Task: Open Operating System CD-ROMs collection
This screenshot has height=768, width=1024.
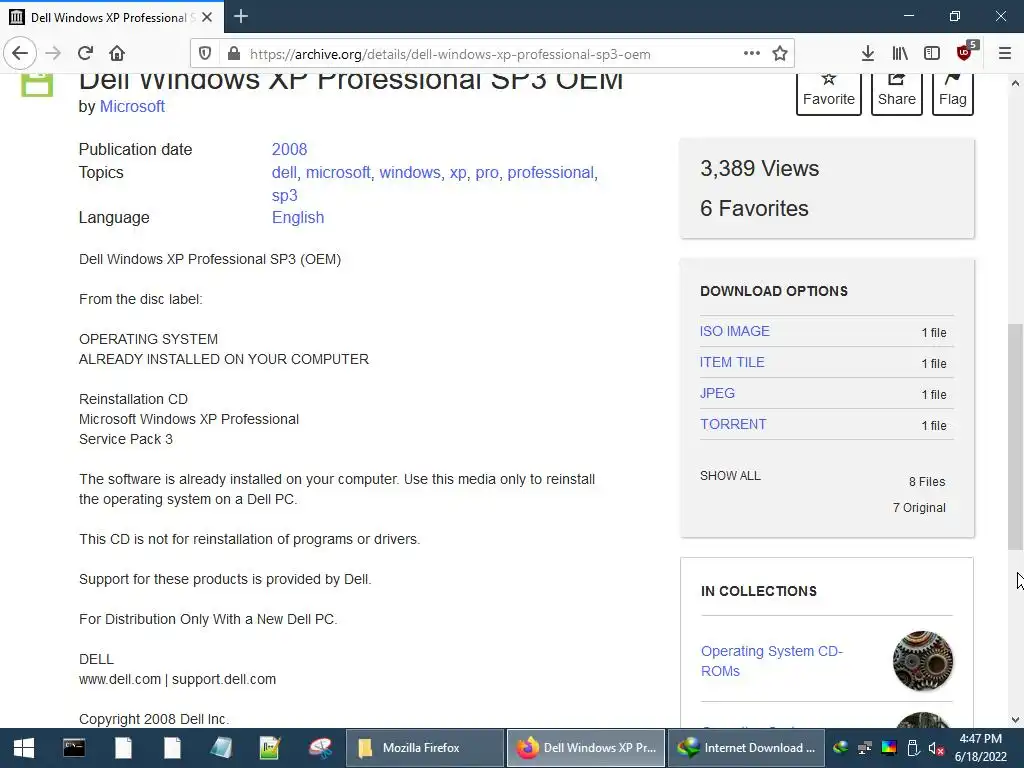Action: (772, 661)
